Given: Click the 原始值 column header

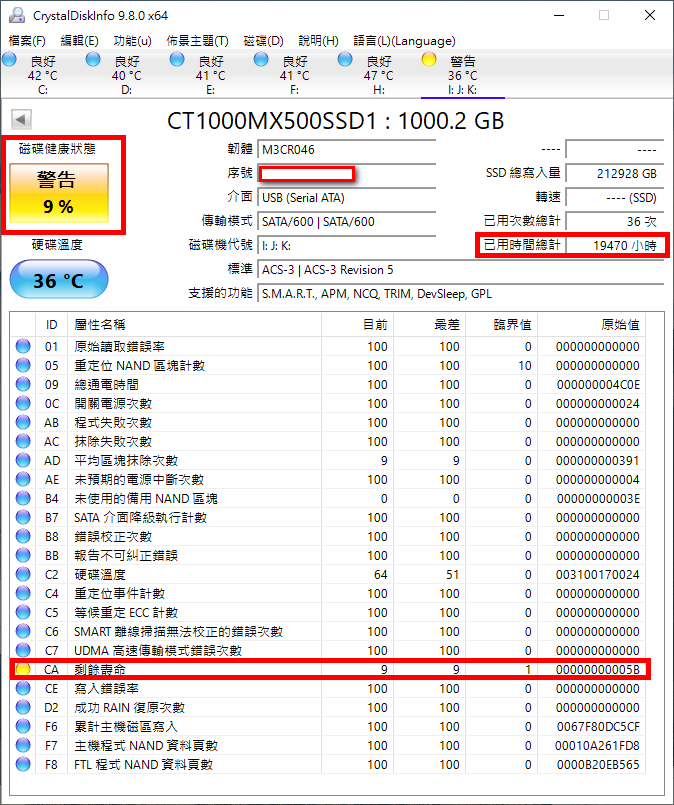Looking at the screenshot, I should [591, 324].
